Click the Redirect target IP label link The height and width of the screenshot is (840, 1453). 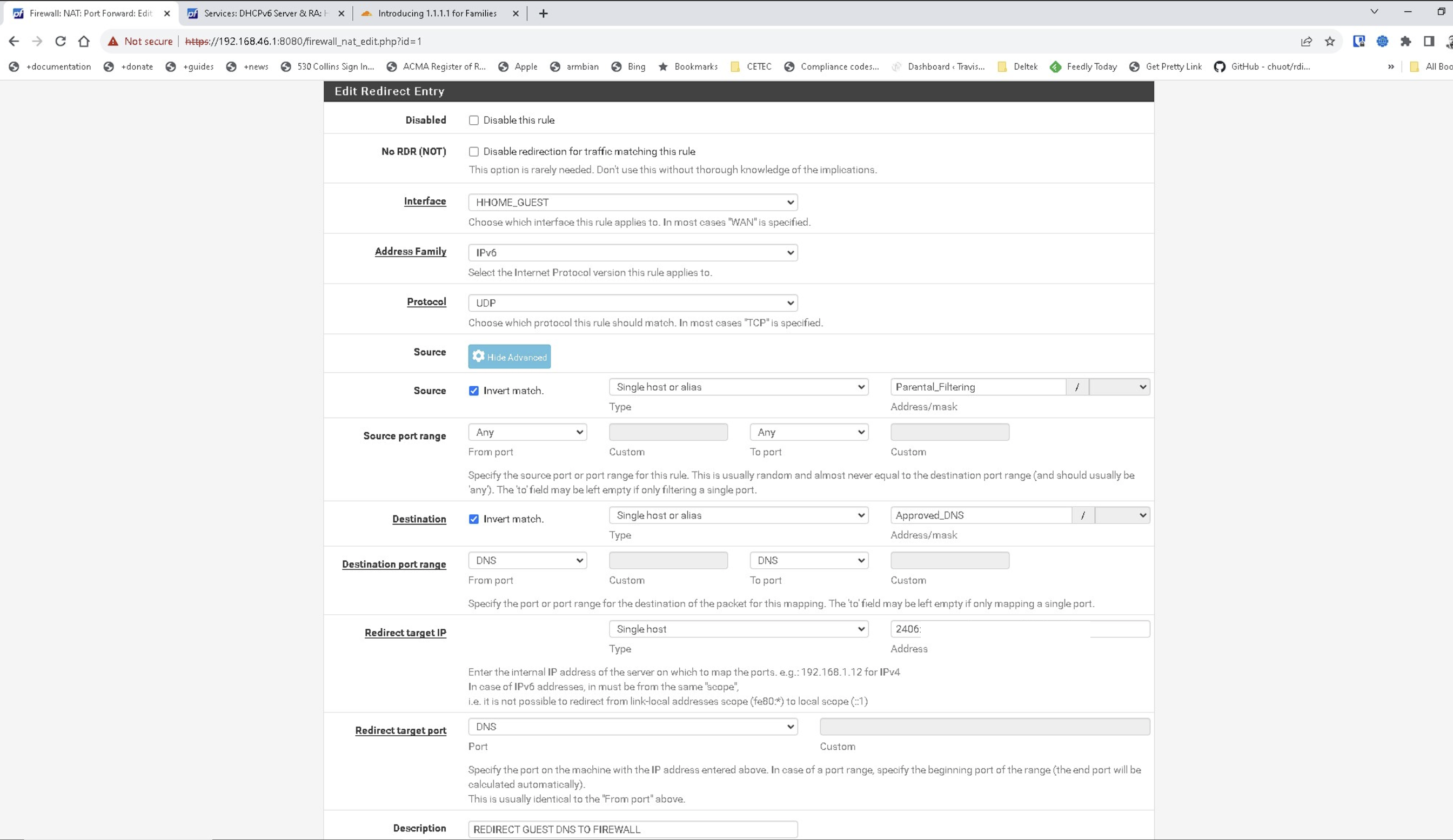click(x=405, y=633)
